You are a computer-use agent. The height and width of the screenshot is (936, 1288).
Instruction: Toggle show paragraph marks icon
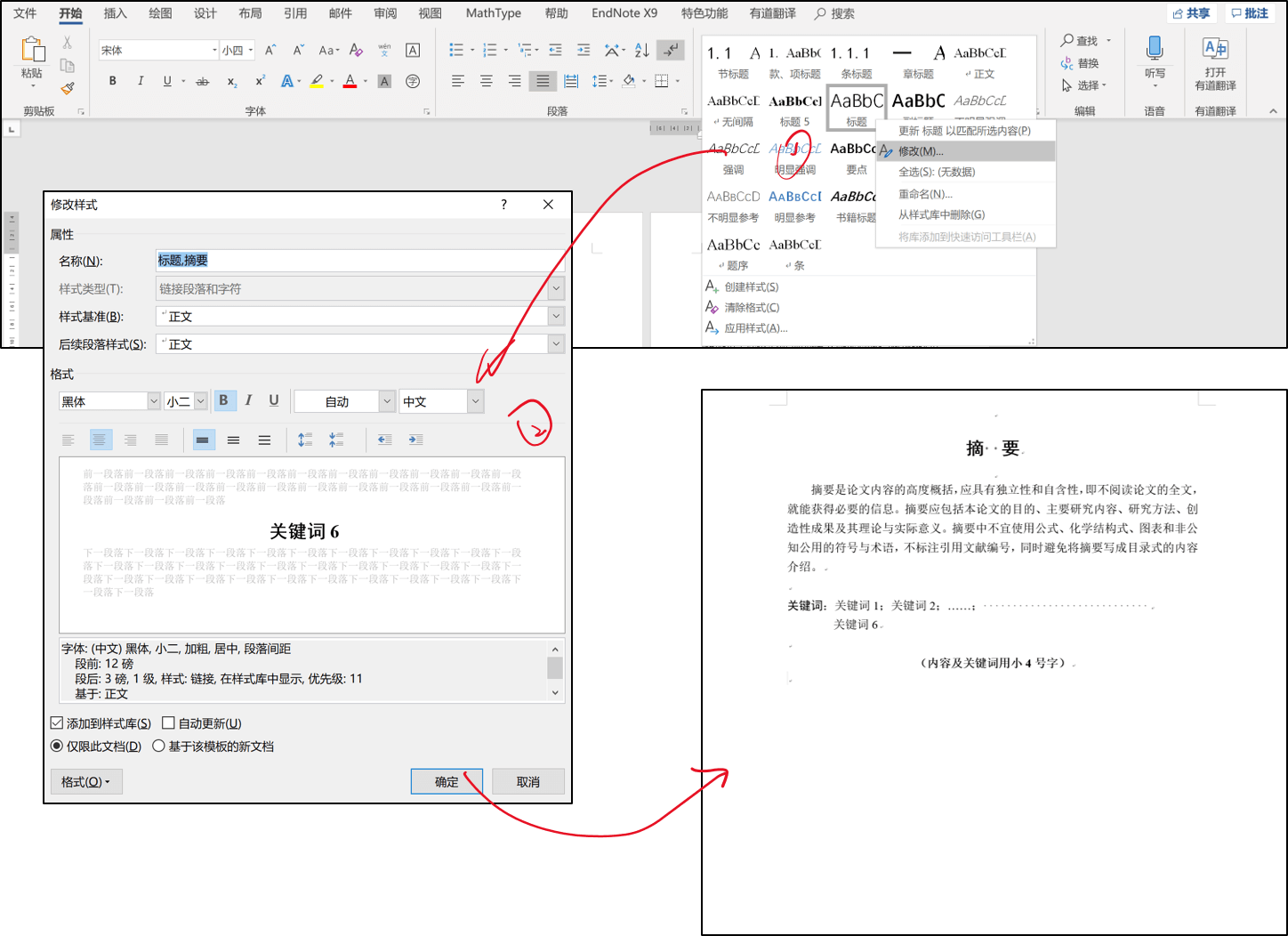click(x=672, y=50)
